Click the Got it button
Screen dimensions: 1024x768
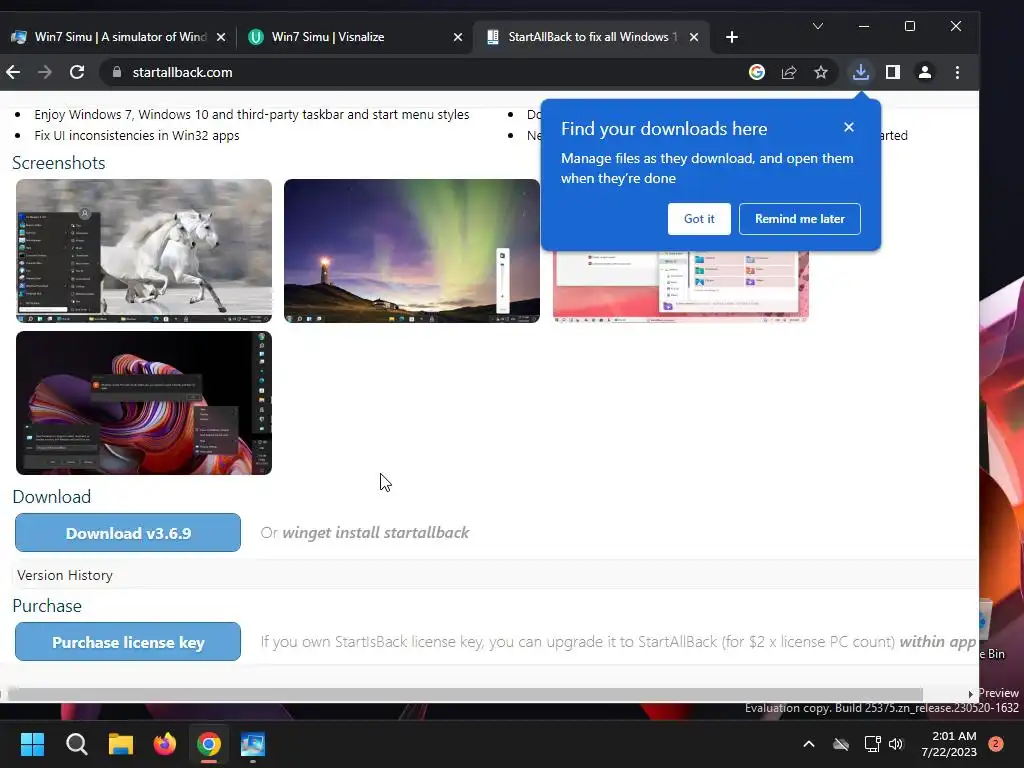pos(699,219)
